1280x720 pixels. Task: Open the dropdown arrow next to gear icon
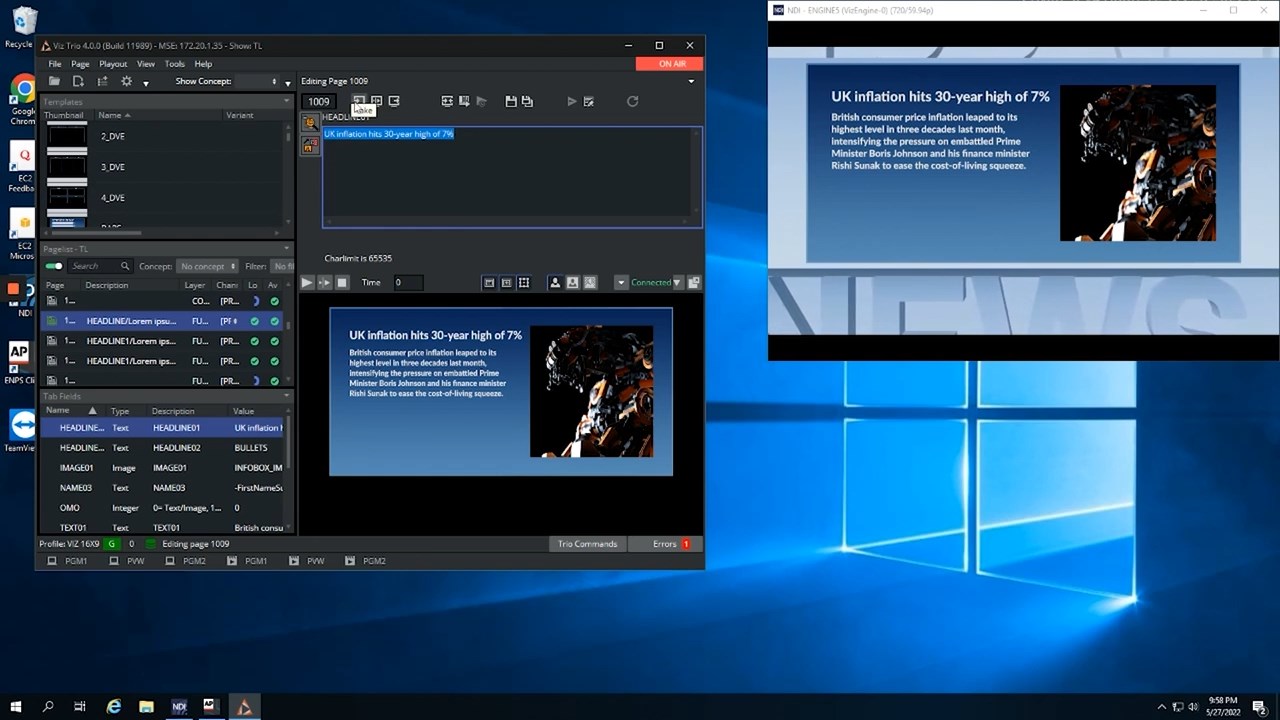click(x=146, y=83)
